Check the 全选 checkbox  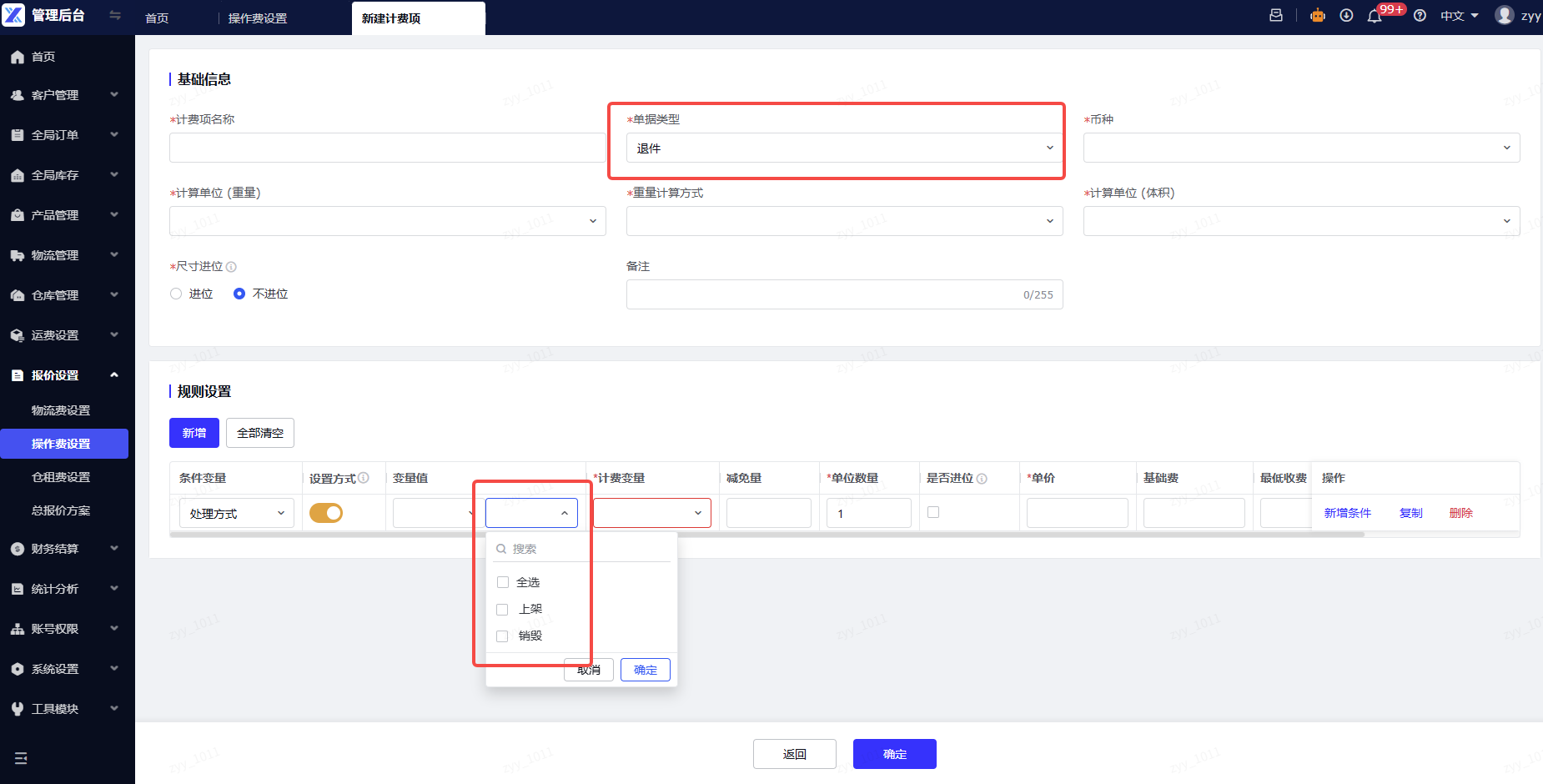tap(503, 582)
